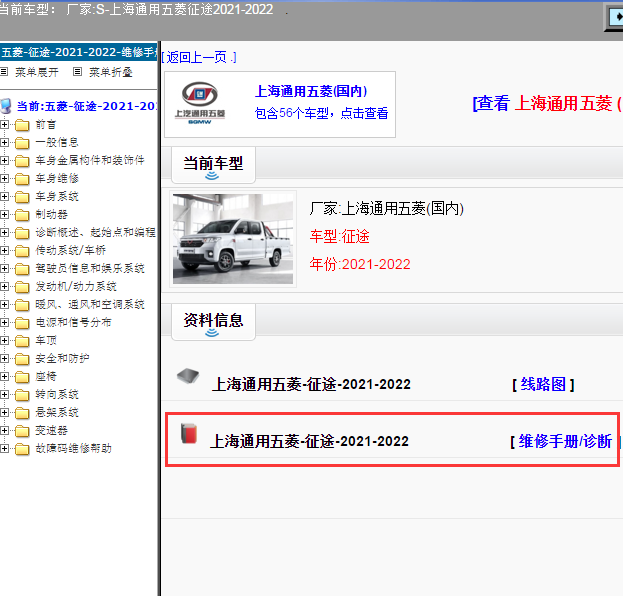Click the computer icon beside 当前:五菱-征途
This screenshot has height=596, width=623.
6,106
